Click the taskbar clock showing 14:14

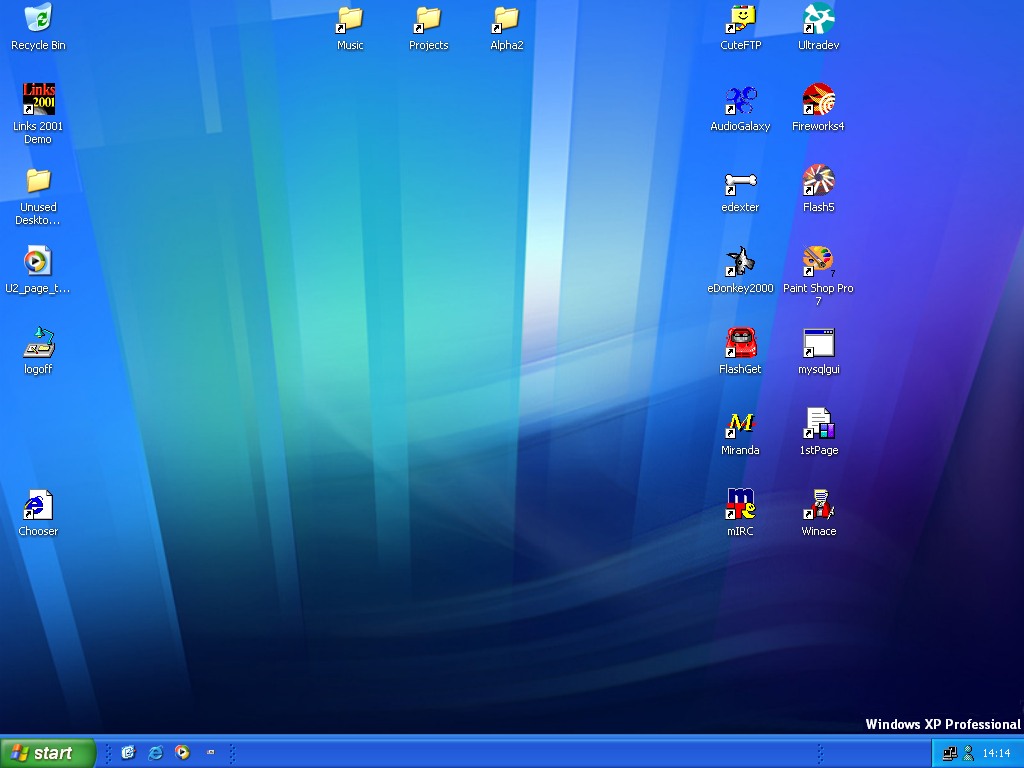[996, 753]
